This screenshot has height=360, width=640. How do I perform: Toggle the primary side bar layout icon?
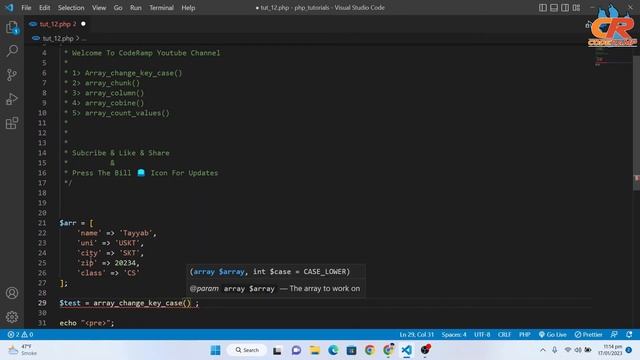tap(542, 7)
